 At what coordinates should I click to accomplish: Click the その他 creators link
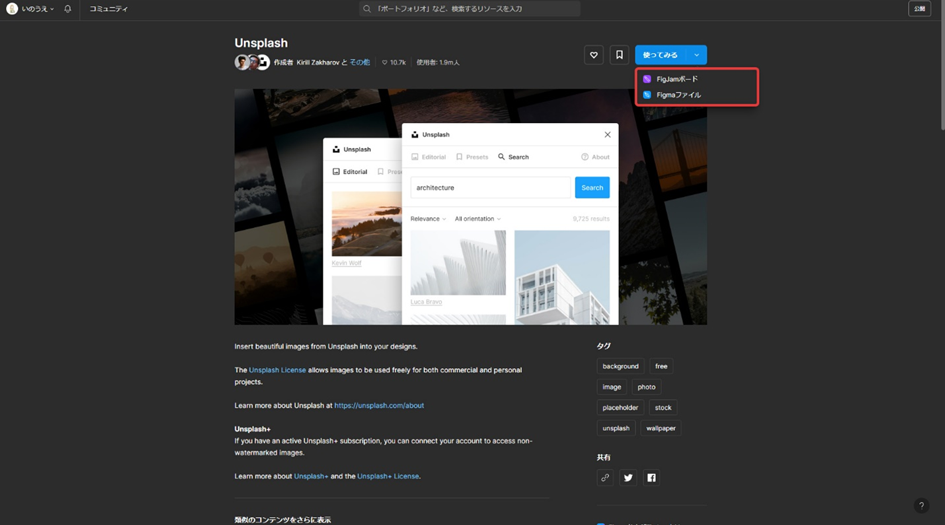(x=360, y=62)
